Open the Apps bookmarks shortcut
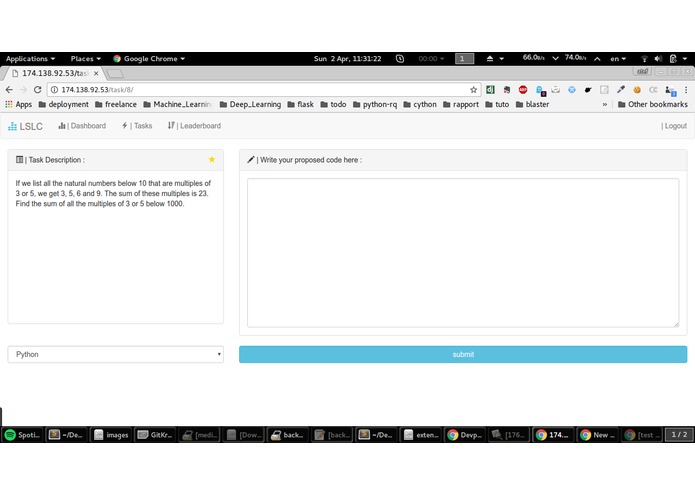The width and height of the screenshot is (695, 494). (19, 105)
